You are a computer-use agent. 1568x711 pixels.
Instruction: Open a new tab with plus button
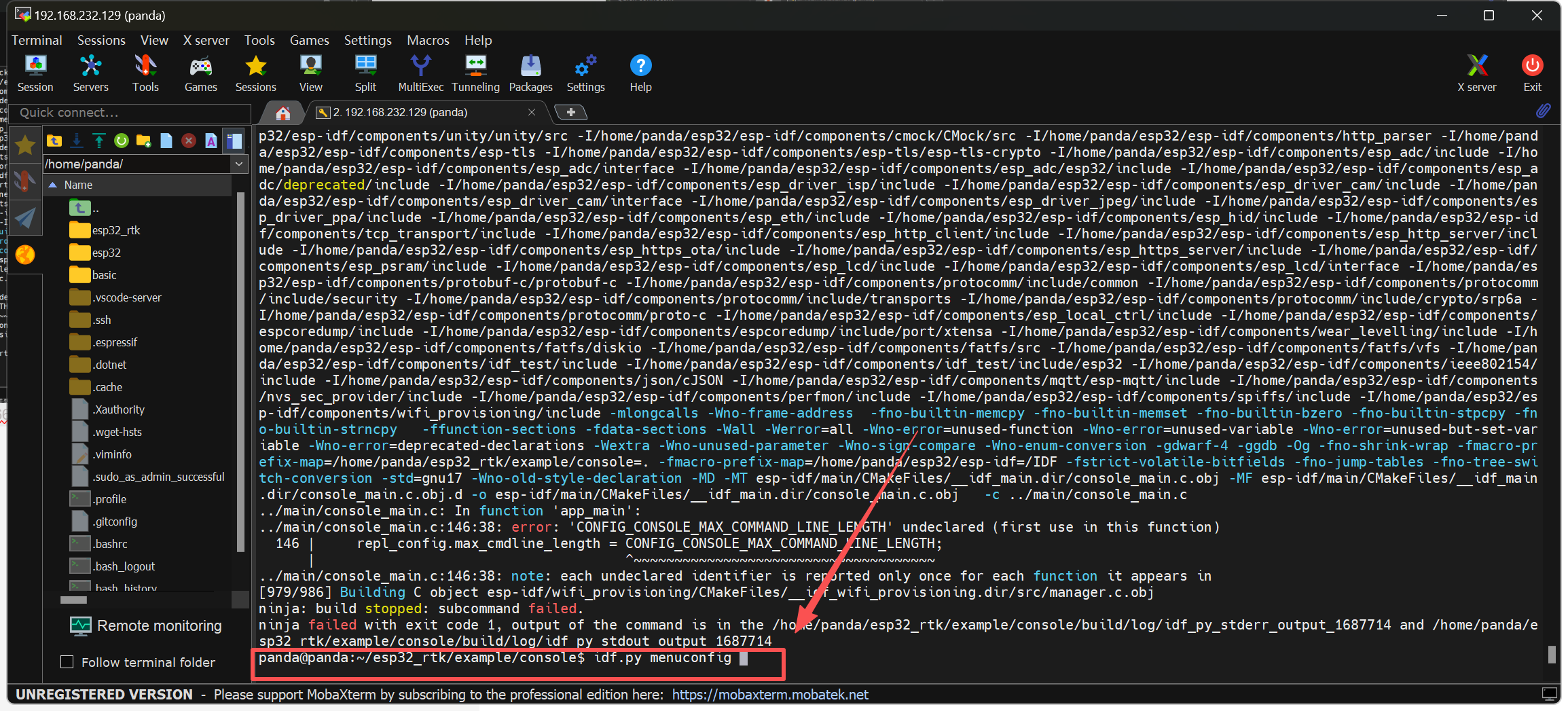570,112
